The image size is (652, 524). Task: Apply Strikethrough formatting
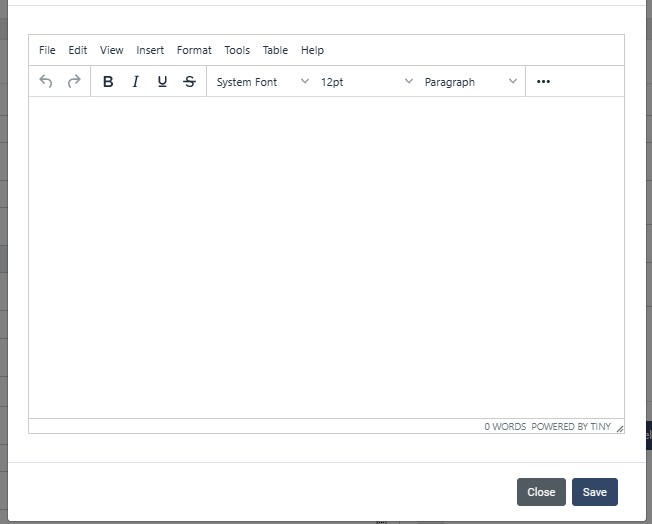point(190,82)
